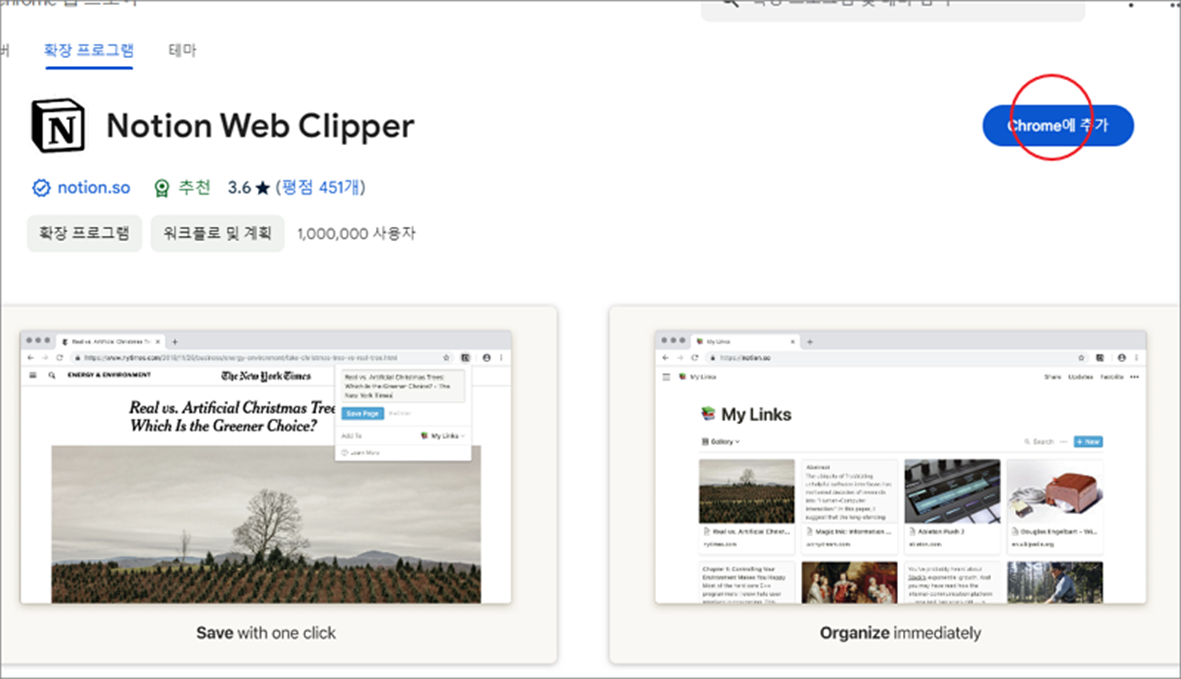Click the Organize immediately caption
This screenshot has width=1181, height=679.
[x=900, y=633]
